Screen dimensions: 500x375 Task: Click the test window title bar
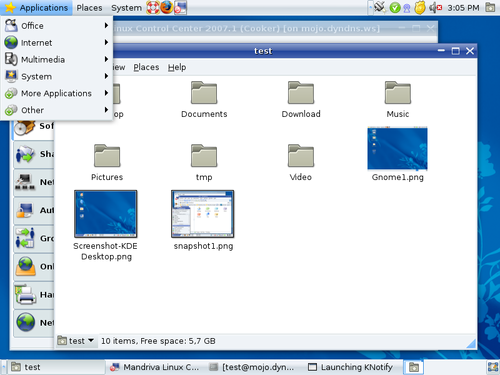(x=263, y=51)
